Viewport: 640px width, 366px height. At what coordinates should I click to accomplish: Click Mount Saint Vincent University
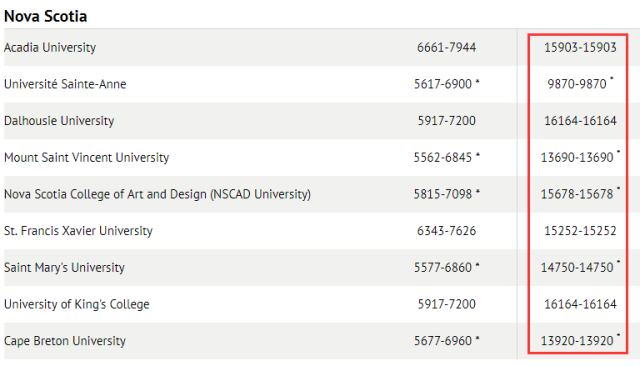(87, 157)
